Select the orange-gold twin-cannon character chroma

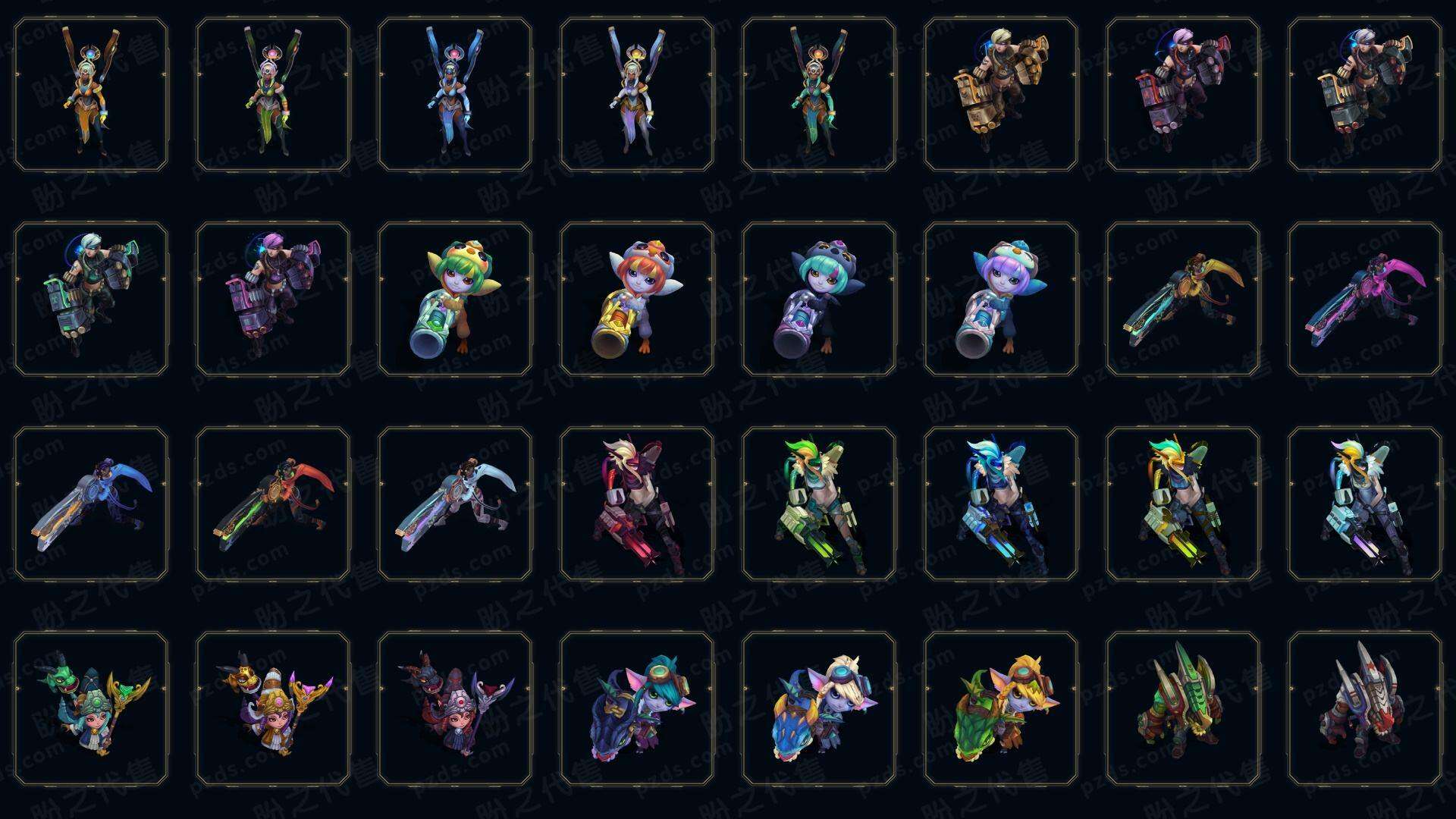tap(91, 95)
